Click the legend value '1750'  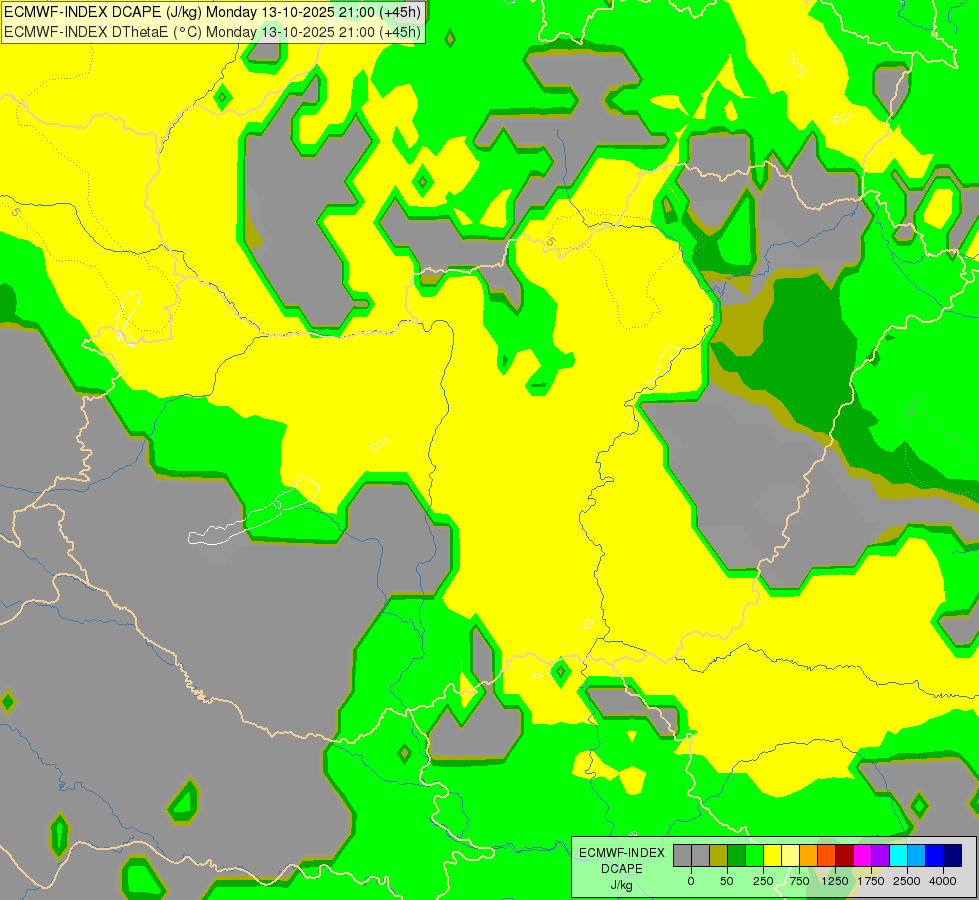pos(871,881)
